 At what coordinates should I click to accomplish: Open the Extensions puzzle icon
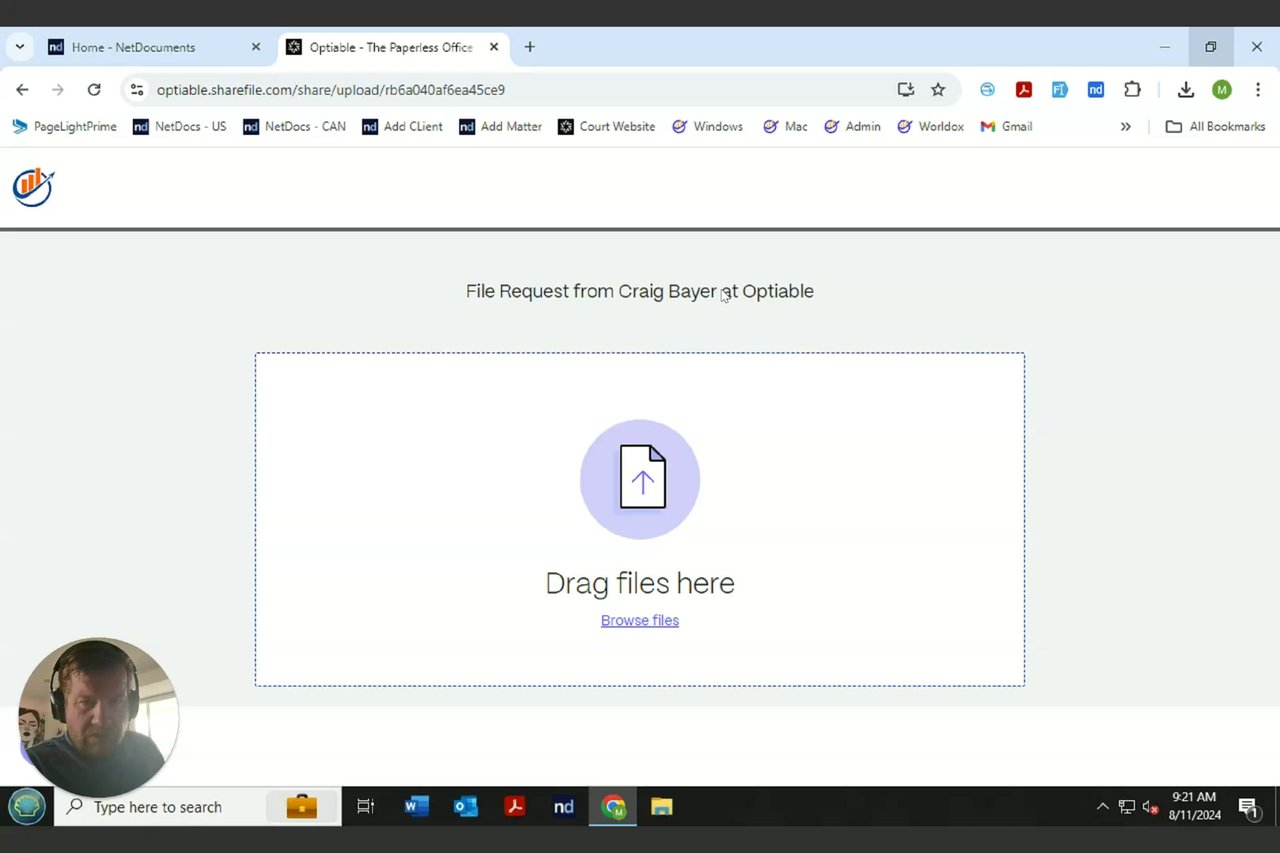(1132, 90)
